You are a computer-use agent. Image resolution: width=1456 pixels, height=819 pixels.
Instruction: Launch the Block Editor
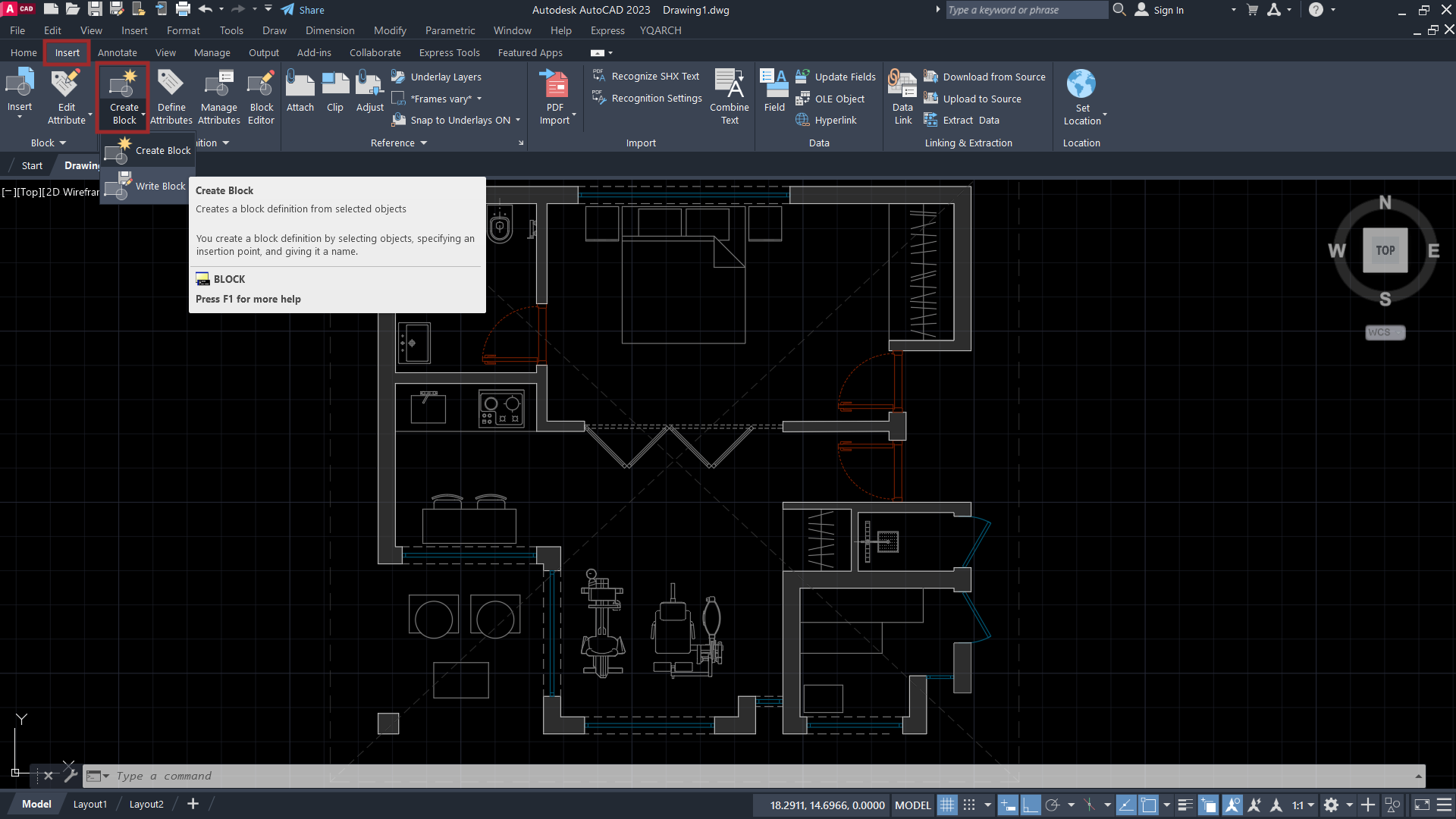click(261, 96)
